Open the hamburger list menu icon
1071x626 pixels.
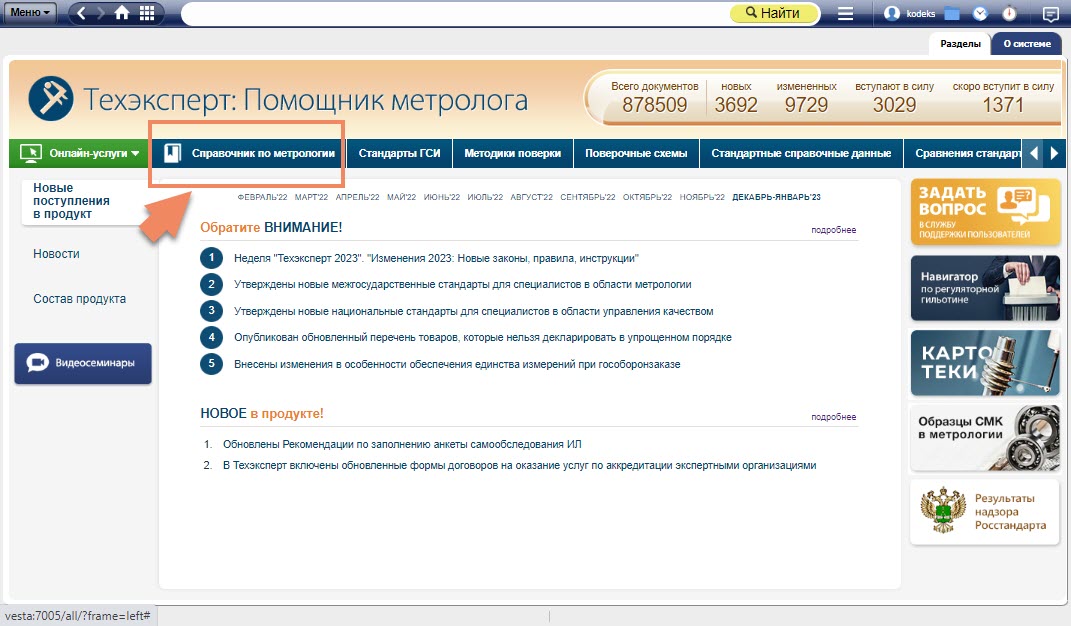point(846,13)
